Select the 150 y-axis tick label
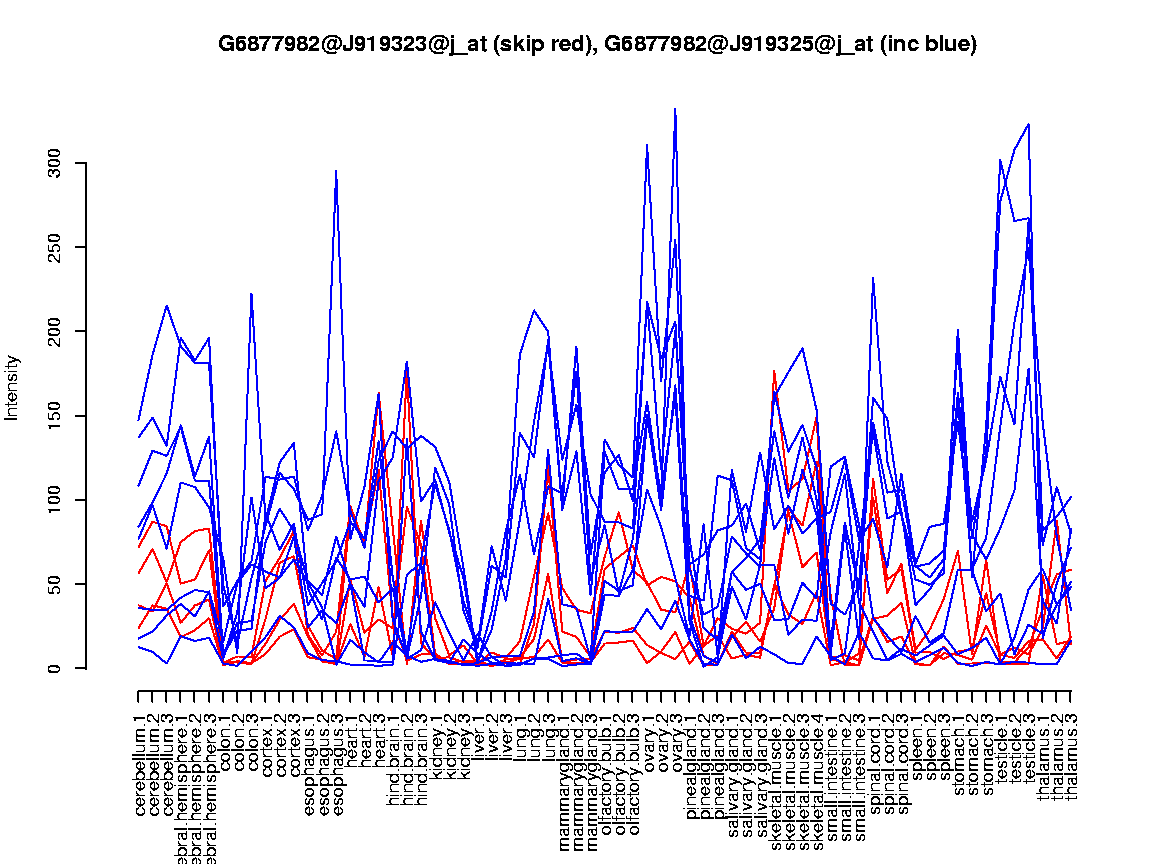 point(55,416)
